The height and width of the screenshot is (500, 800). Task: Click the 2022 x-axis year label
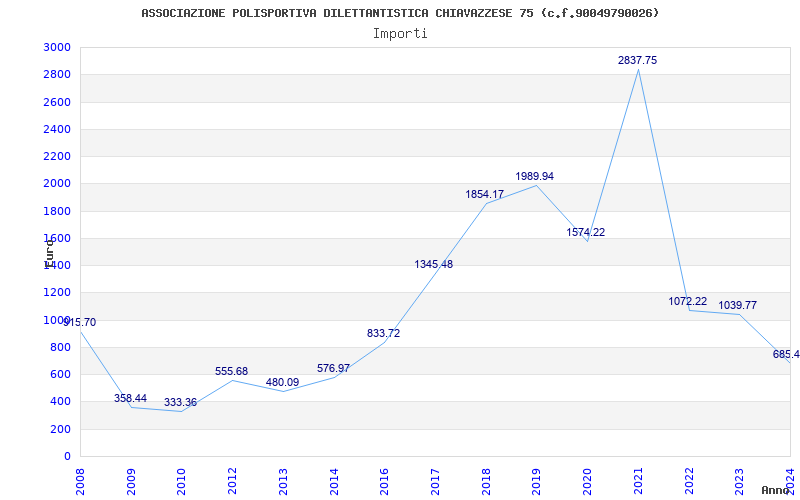(x=689, y=481)
